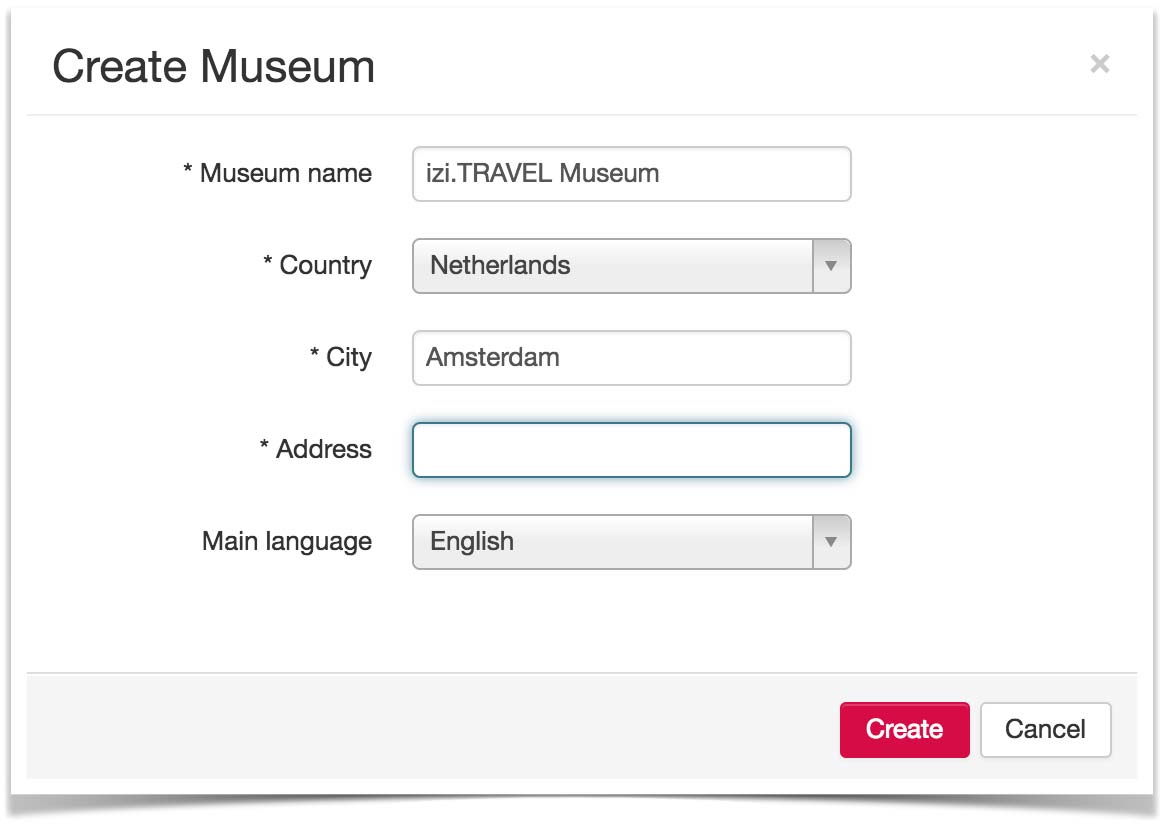Cancel the museum creation
Image resolution: width=1166 pixels, height=828 pixels.
pyautogui.click(x=1045, y=729)
